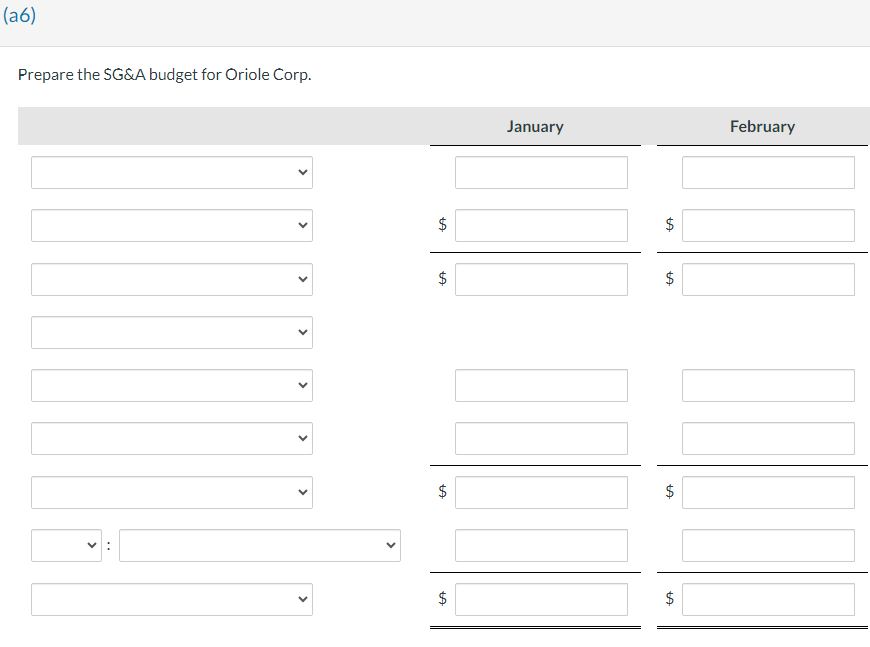The height and width of the screenshot is (647, 870).
Task: Open the first line-item dropdown under the header
Action: click(x=172, y=173)
